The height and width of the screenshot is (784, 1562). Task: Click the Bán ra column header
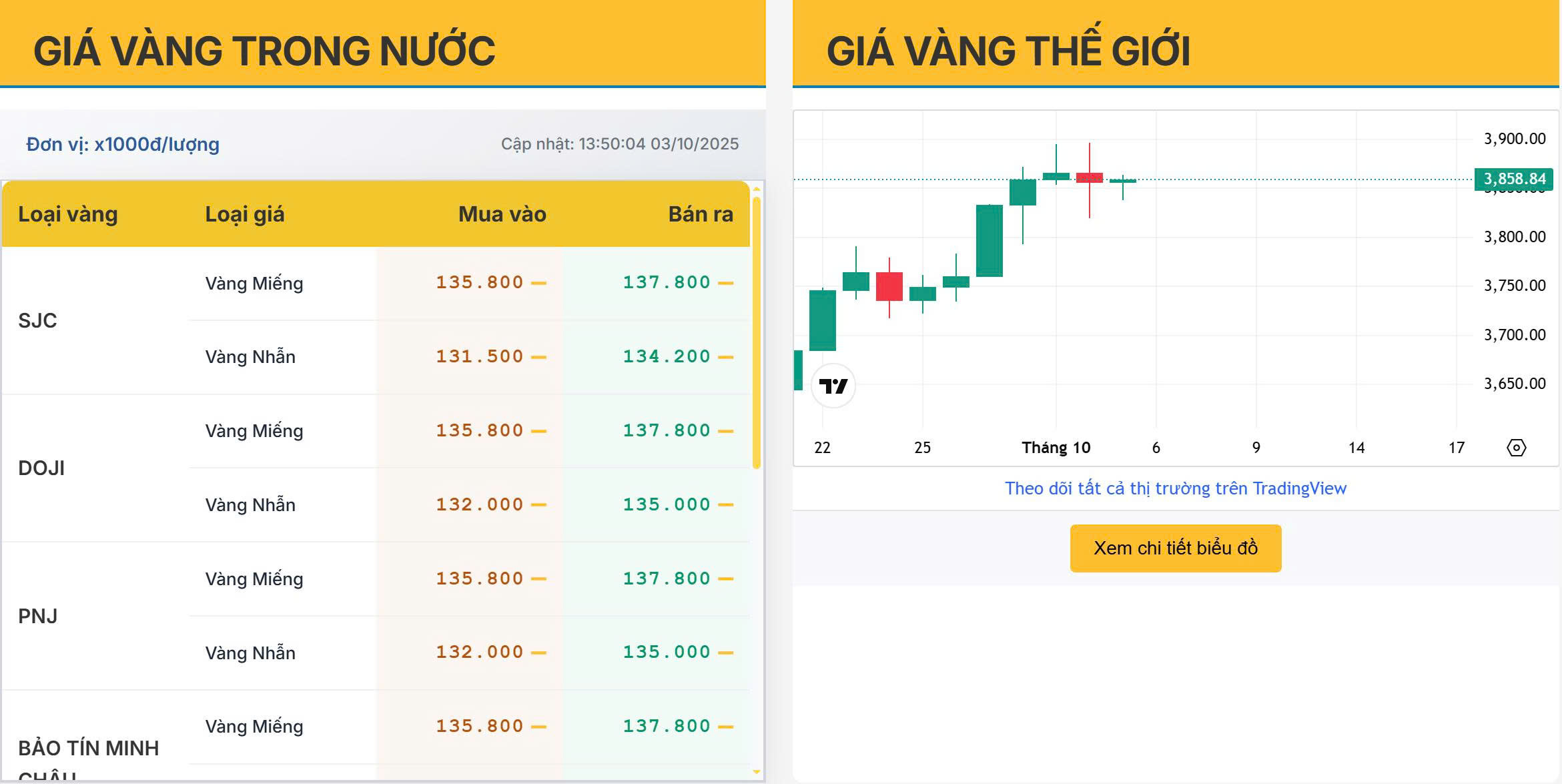click(x=700, y=214)
